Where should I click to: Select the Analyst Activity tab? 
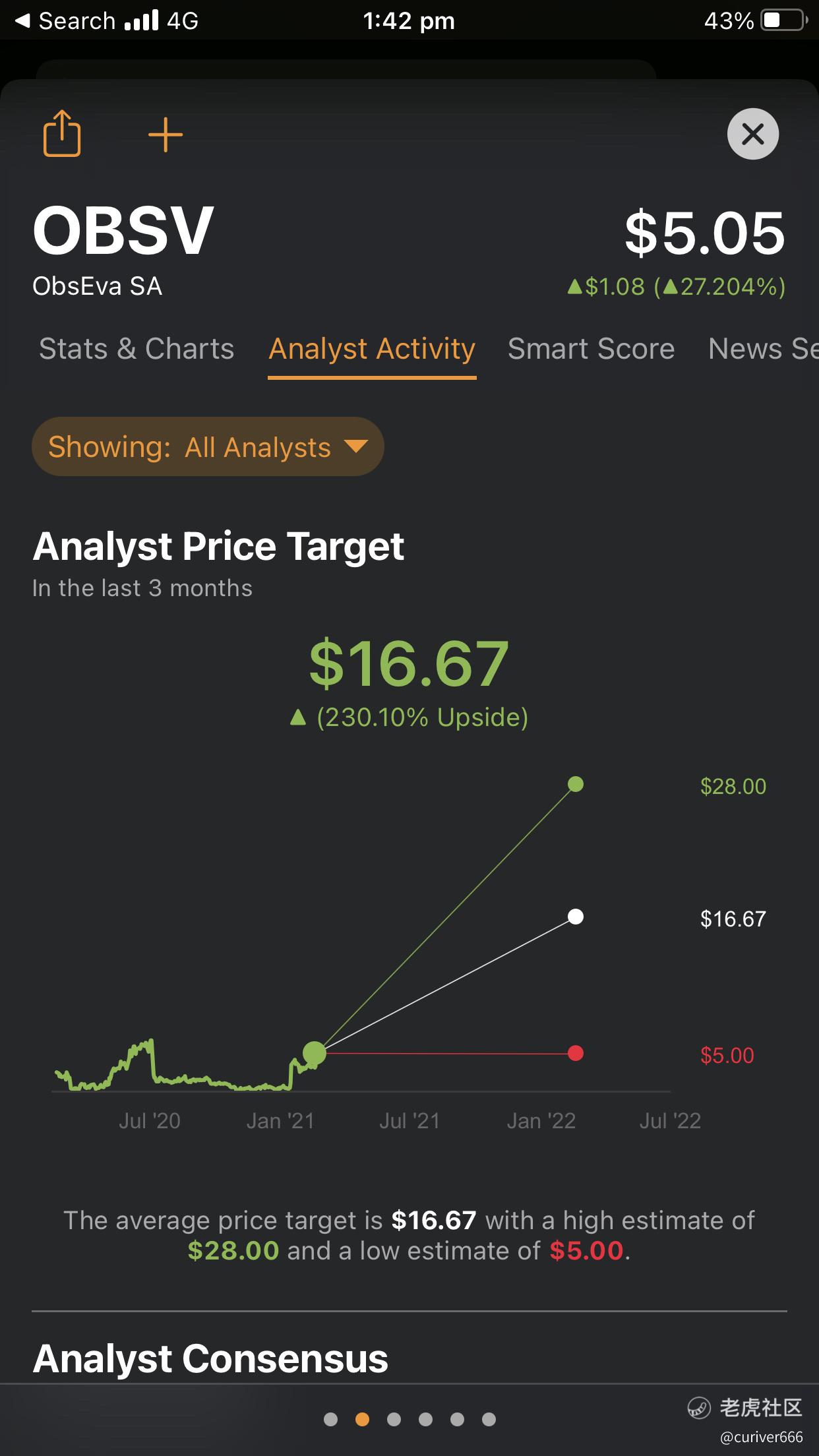(372, 349)
